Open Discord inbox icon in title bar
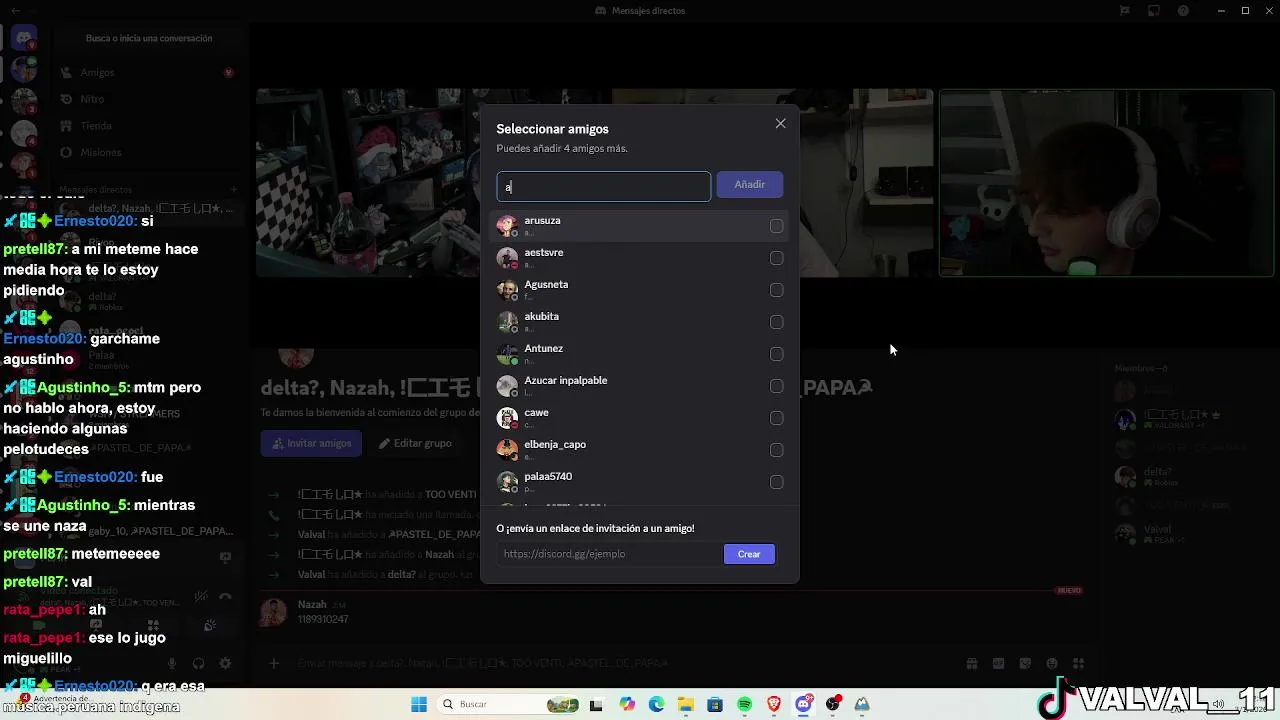 click(x=1154, y=11)
